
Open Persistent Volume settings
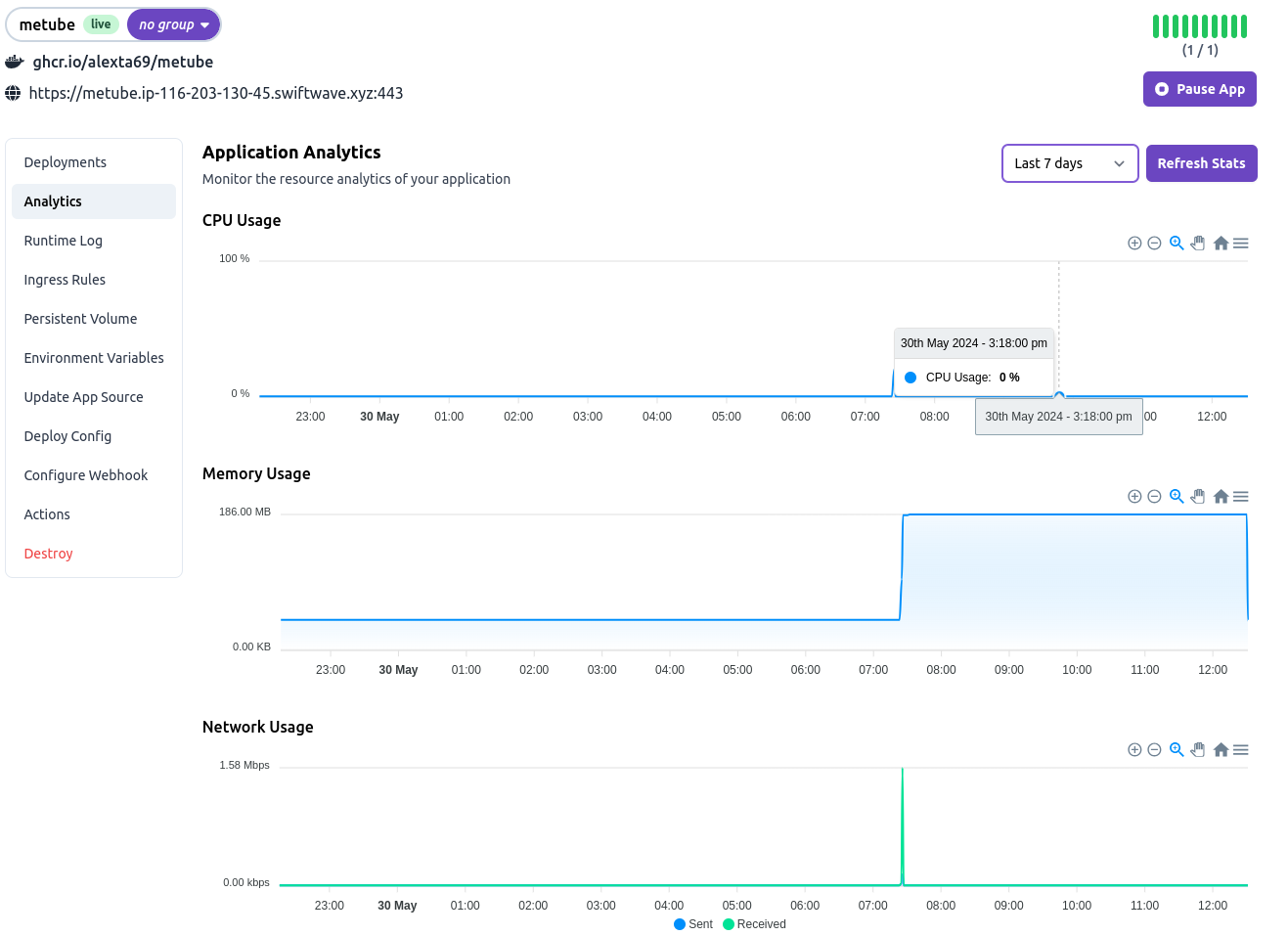point(94,319)
